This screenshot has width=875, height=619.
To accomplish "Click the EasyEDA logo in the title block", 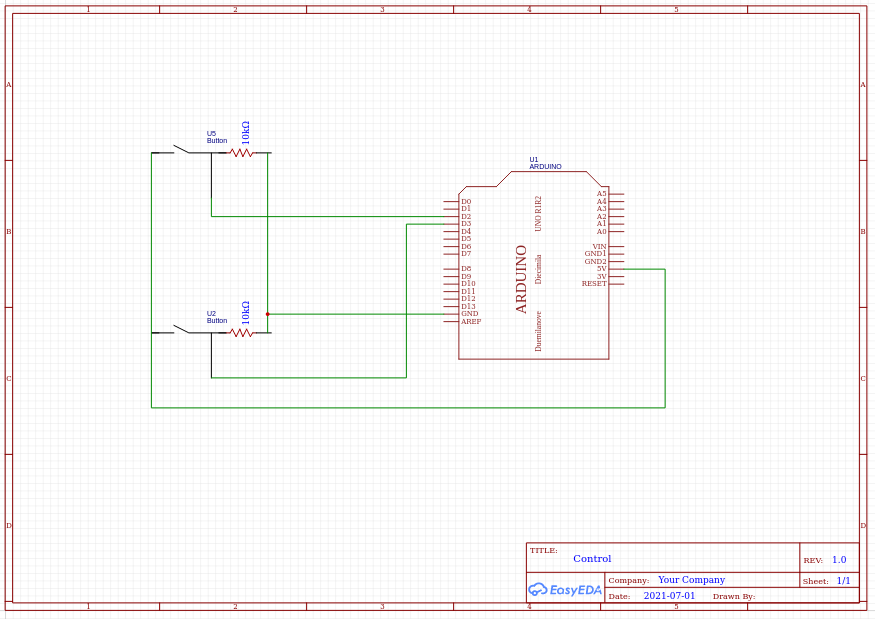I will 565,589.
